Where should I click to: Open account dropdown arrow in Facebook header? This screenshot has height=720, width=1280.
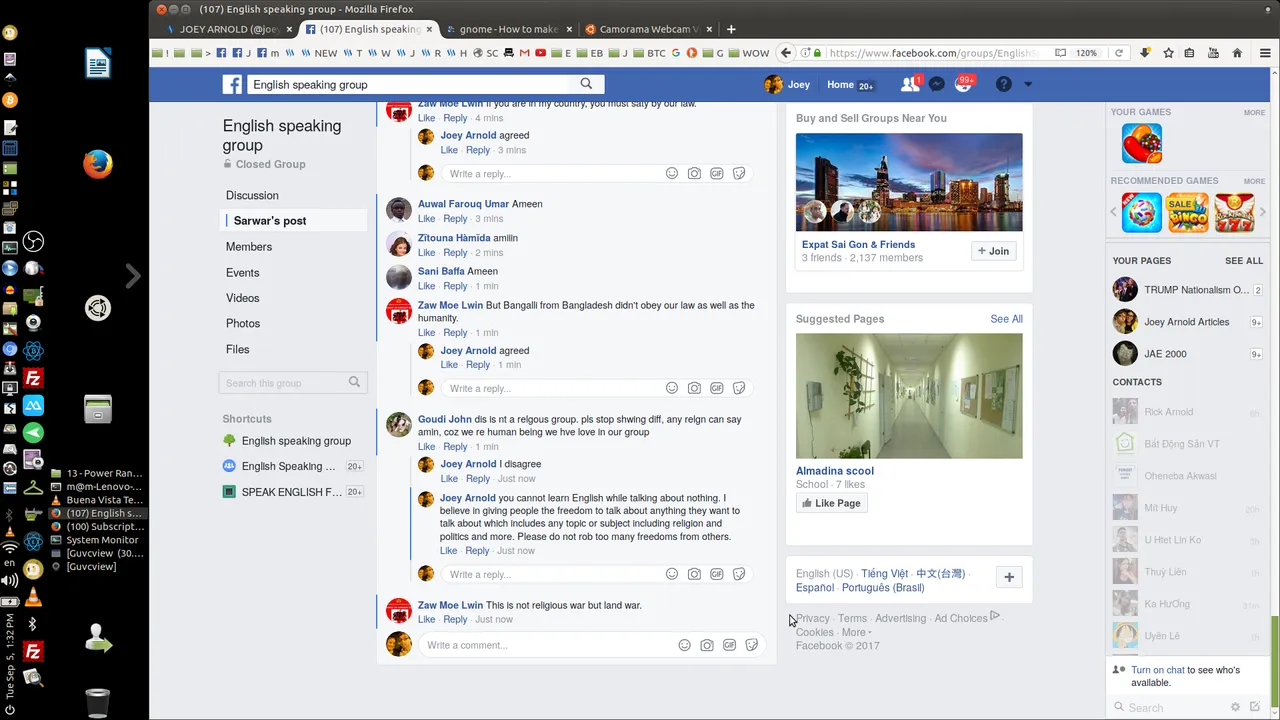click(1028, 85)
